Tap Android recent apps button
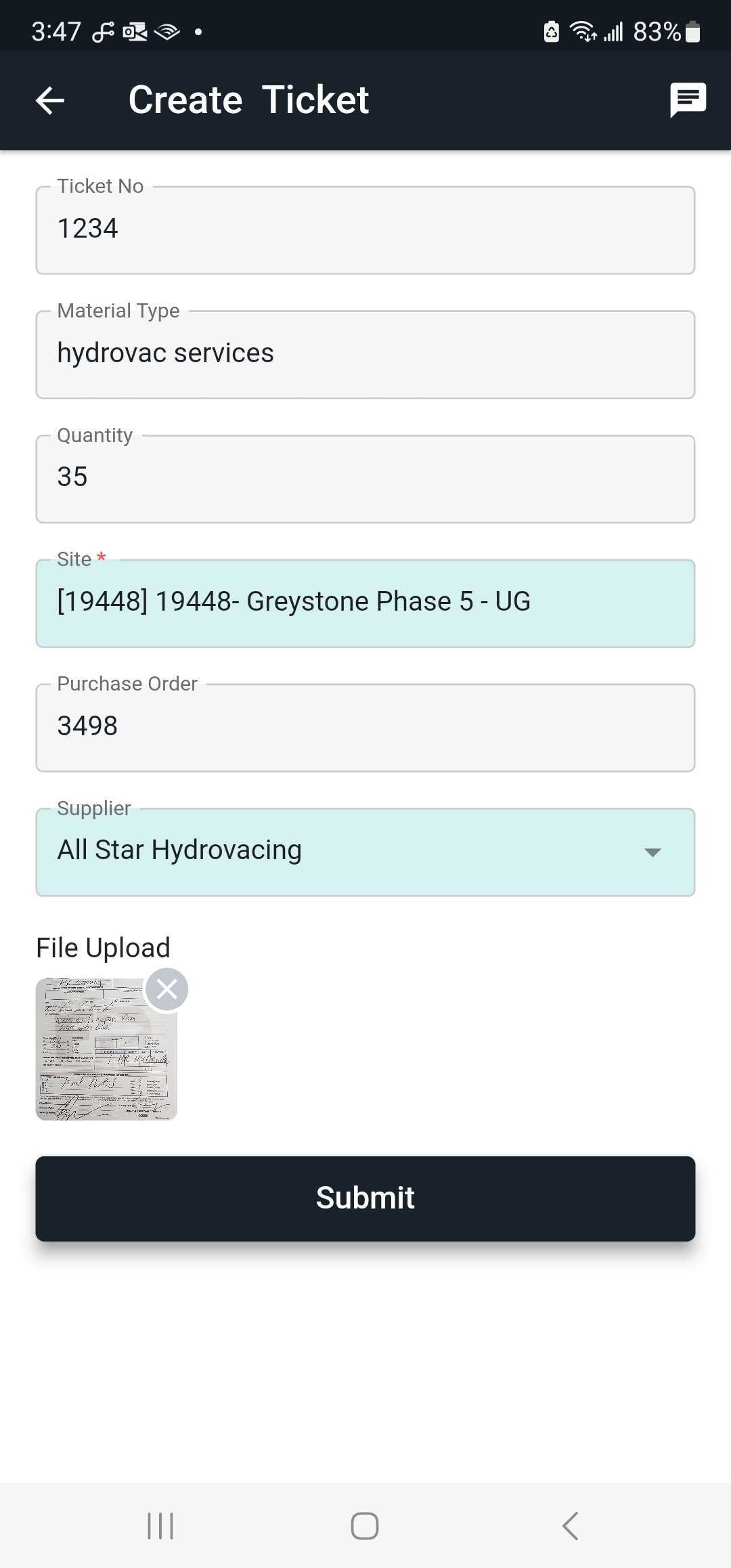731x1568 pixels. click(x=160, y=1526)
